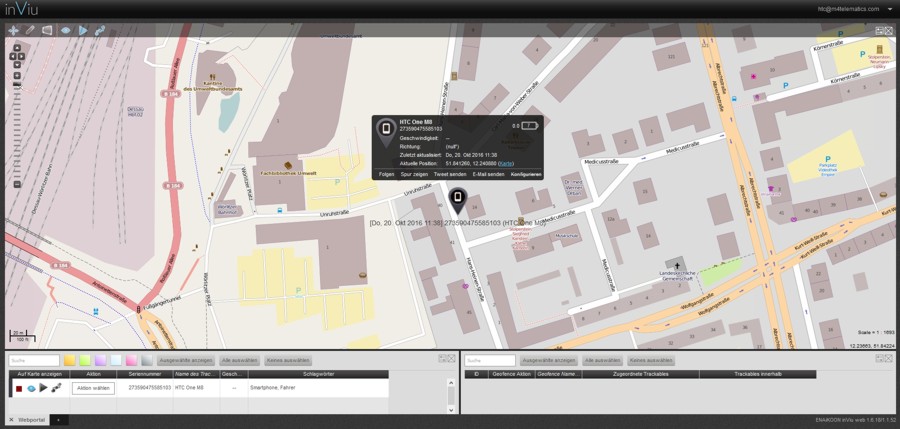Click the map zoom level slider handle
Viewport: 900px width, 429px height.
[x=17, y=85]
